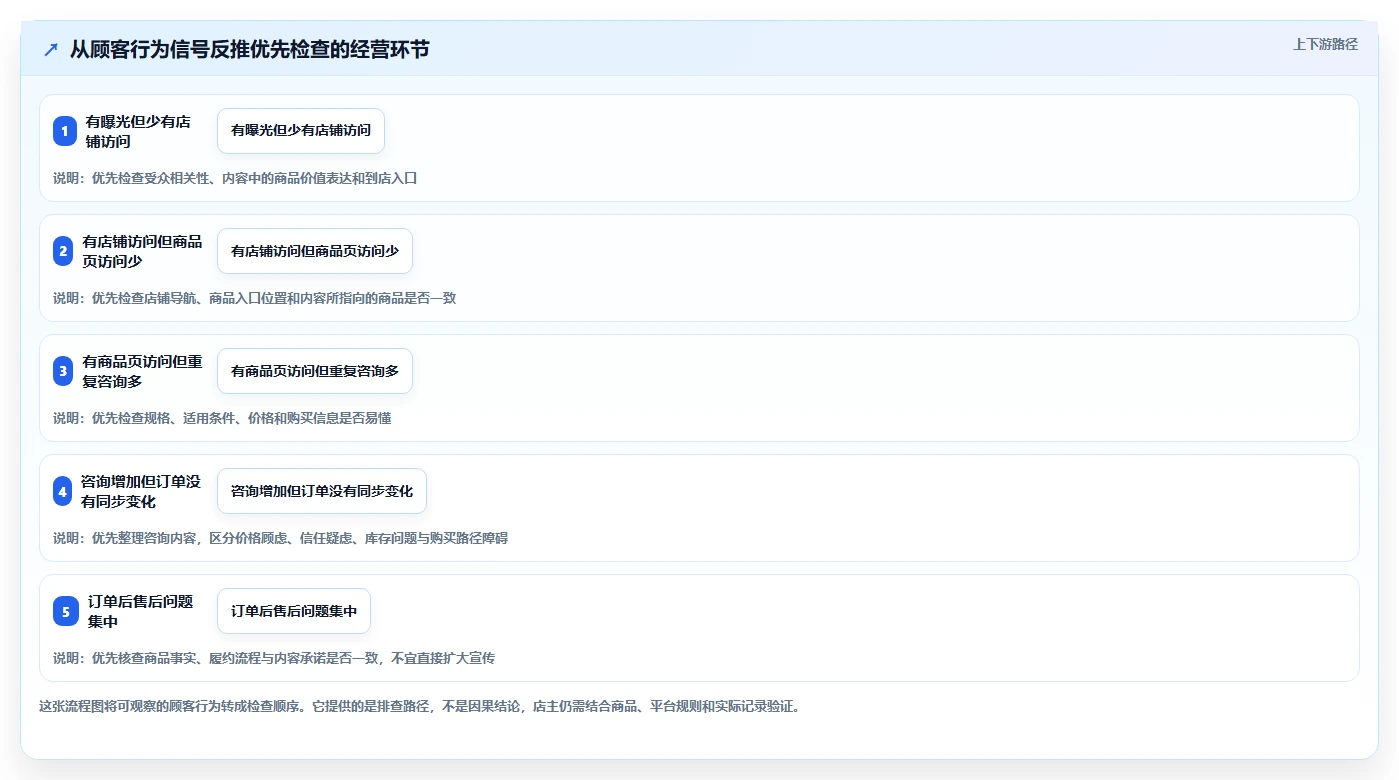
Task: Click the 有商品页访问但重复咨询多 chip button
Action: pyautogui.click(x=315, y=371)
